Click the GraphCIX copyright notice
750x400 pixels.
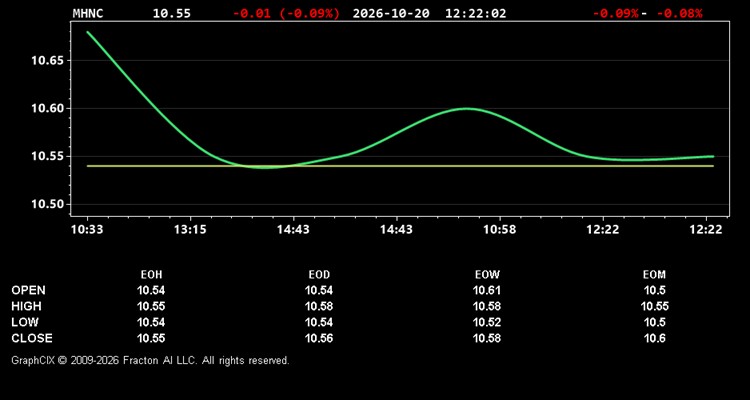coord(151,360)
